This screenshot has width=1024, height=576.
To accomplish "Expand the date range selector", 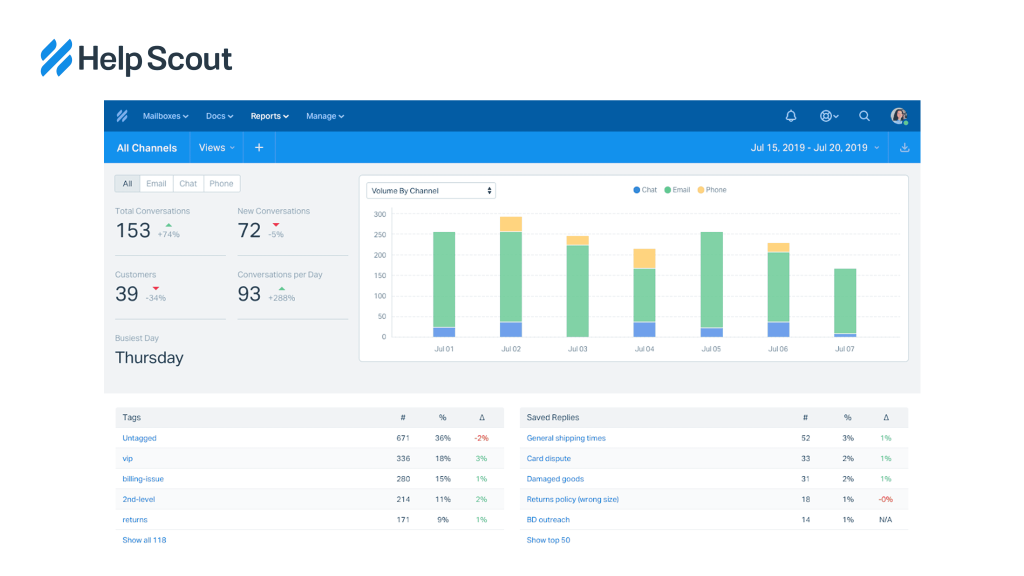I will (814, 148).
